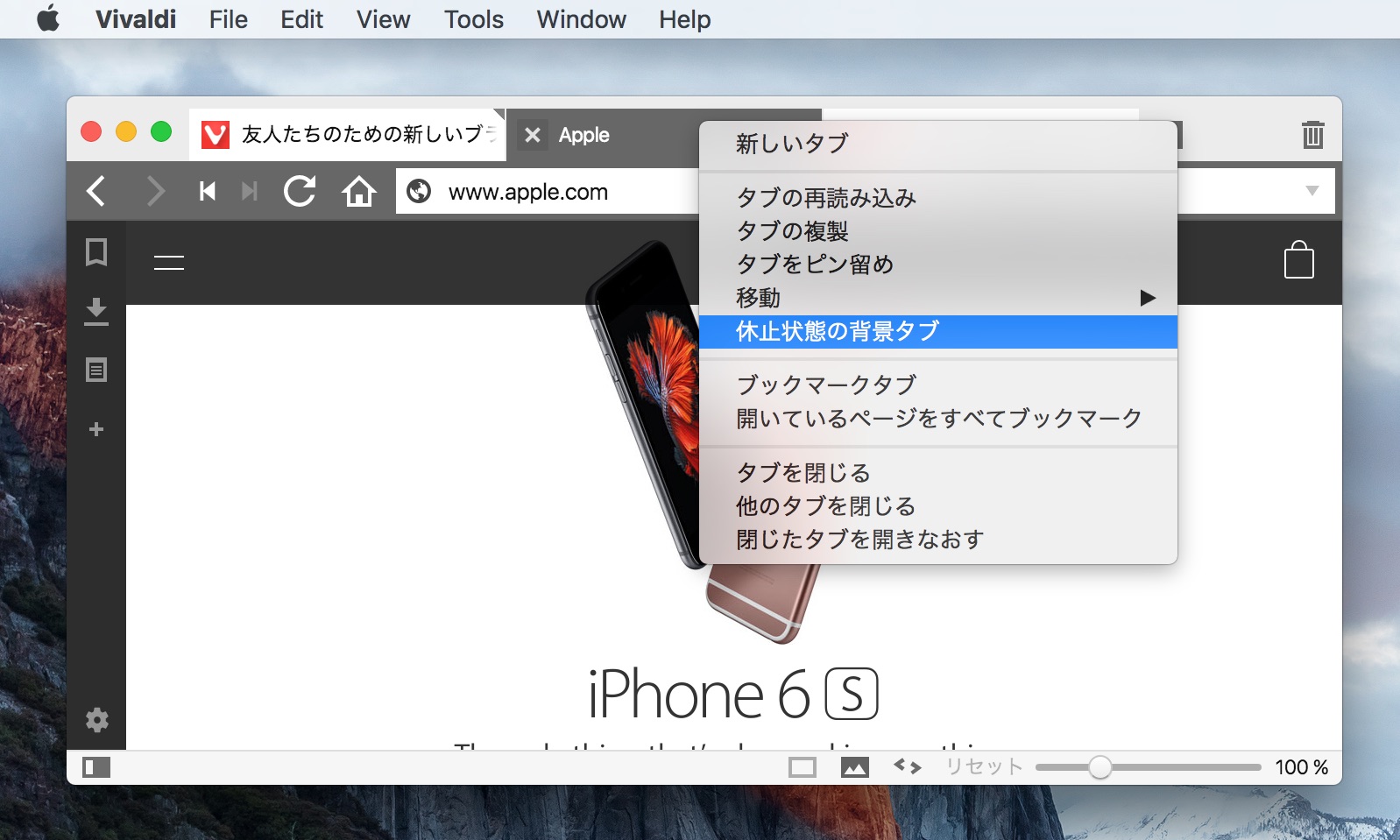Choose タブの複製 menu entry
Screen dimensions: 1400x840
pos(938,231)
